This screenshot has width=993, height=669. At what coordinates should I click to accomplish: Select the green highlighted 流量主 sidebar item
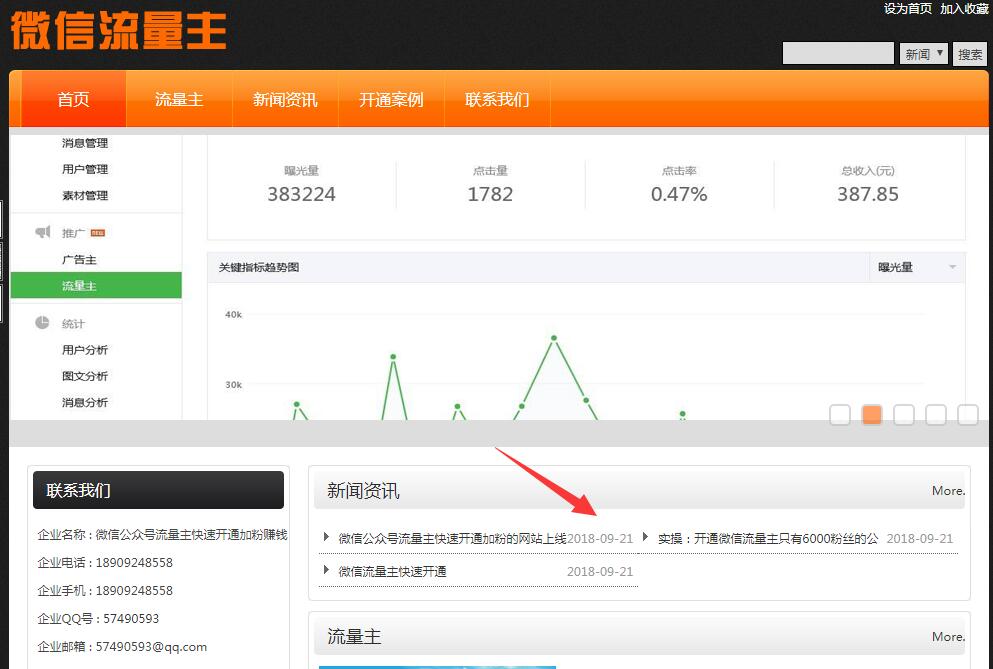pos(96,285)
